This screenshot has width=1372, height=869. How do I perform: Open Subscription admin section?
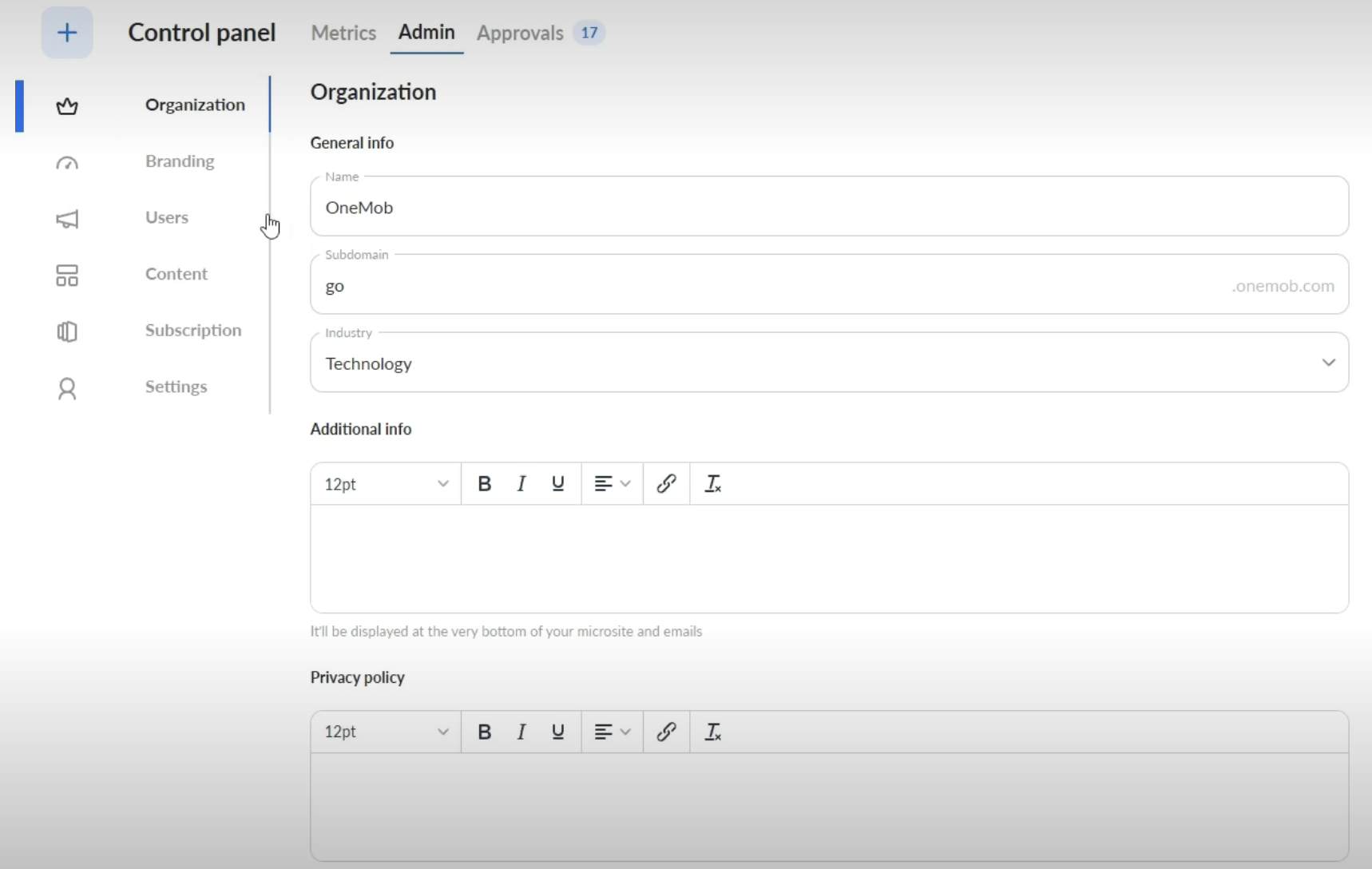pyautogui.click(x=193, y=330)
